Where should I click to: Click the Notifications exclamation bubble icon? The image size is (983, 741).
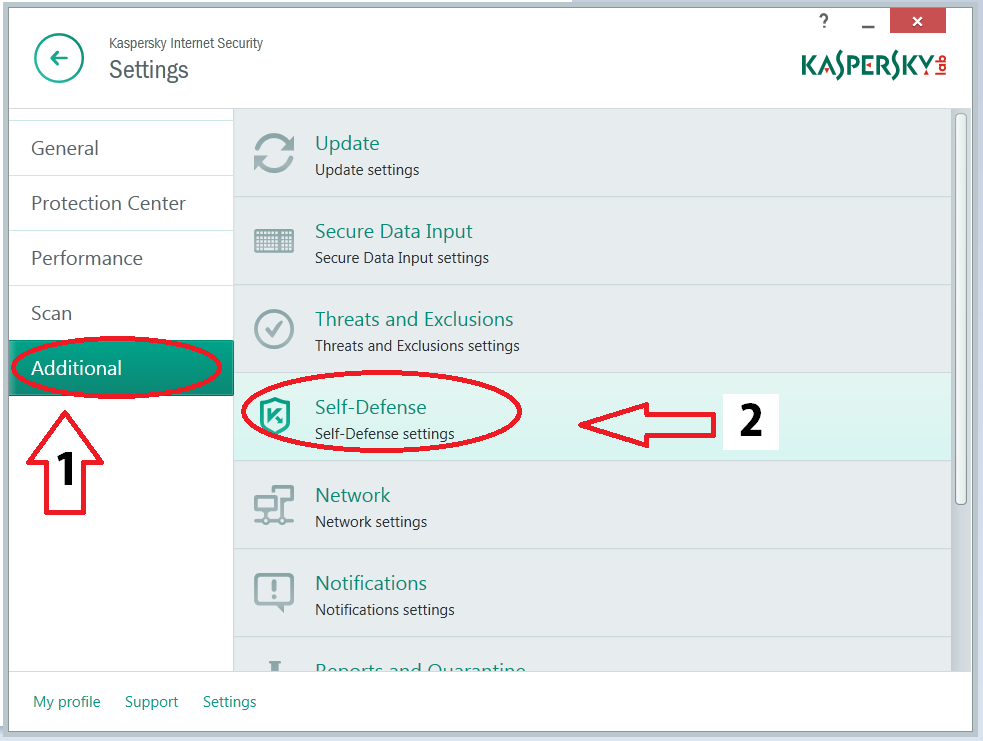(274, 592)
